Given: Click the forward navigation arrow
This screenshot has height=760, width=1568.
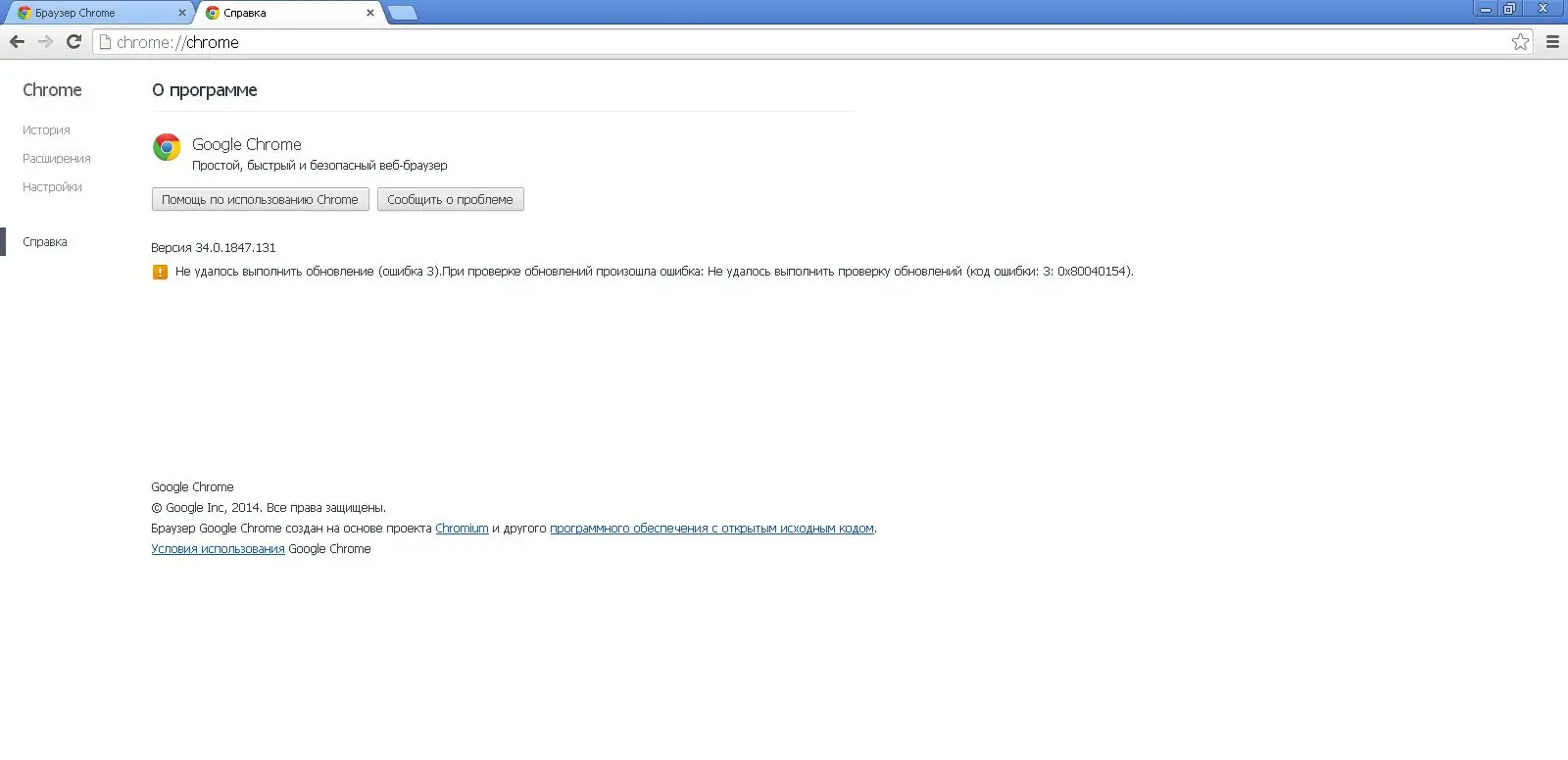Looking at the screenshot, I should coord(45,41).
